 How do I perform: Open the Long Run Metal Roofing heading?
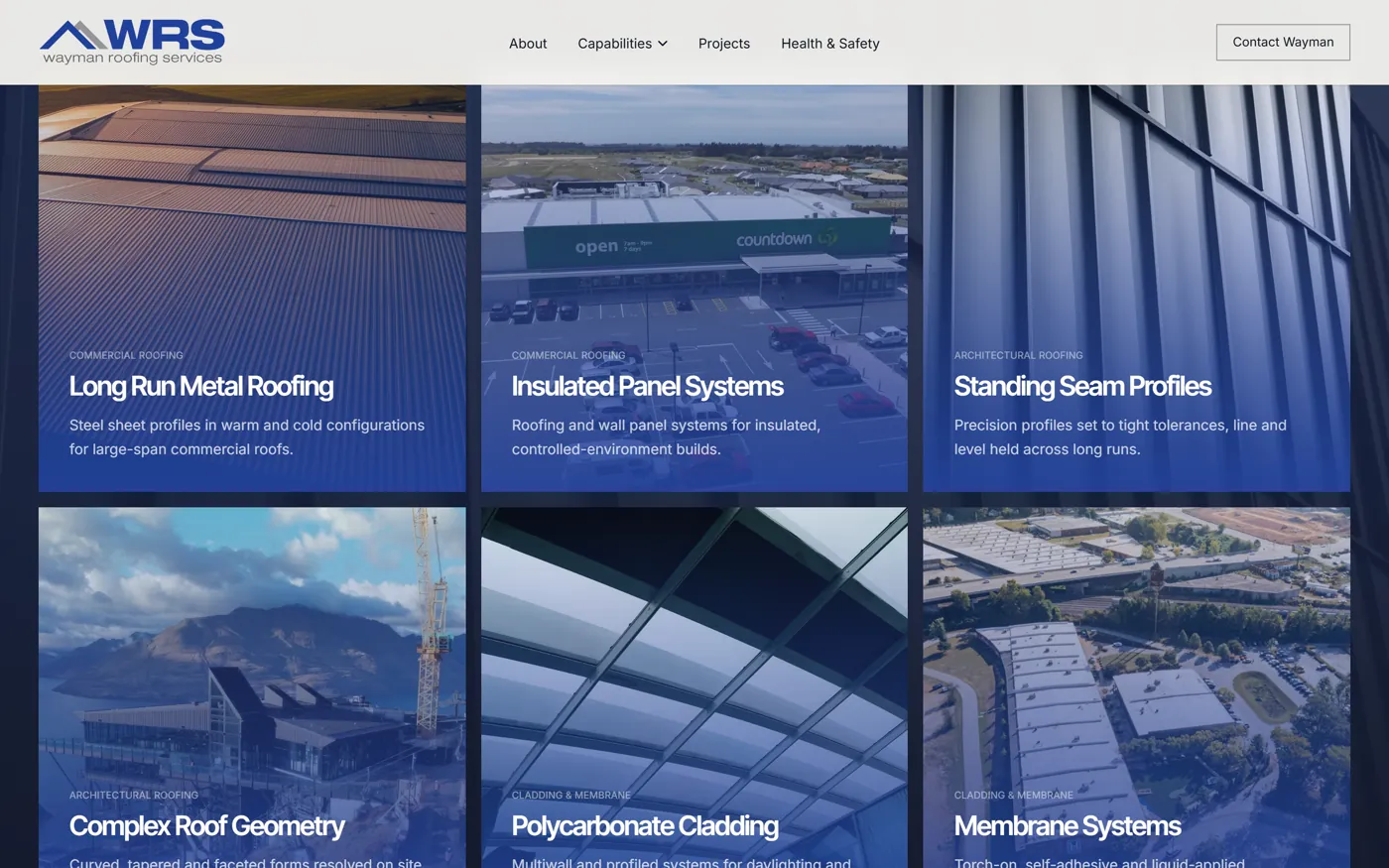pos(201,386)
